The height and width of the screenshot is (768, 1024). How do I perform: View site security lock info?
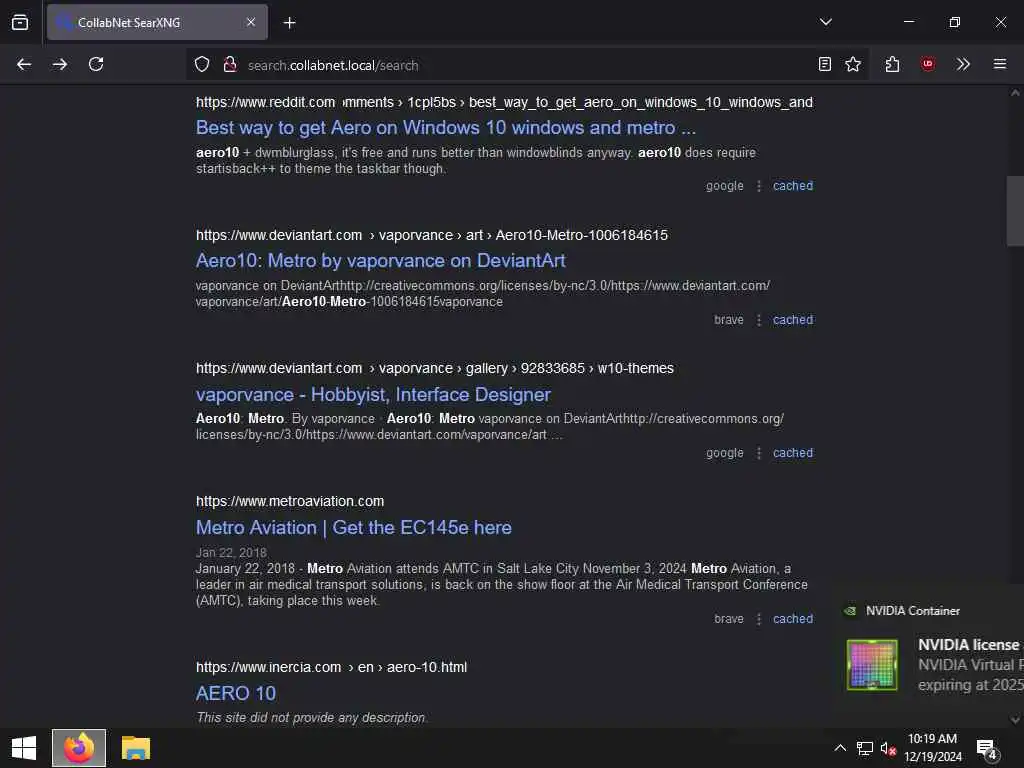pyautogui.click(x=230, y=65)
